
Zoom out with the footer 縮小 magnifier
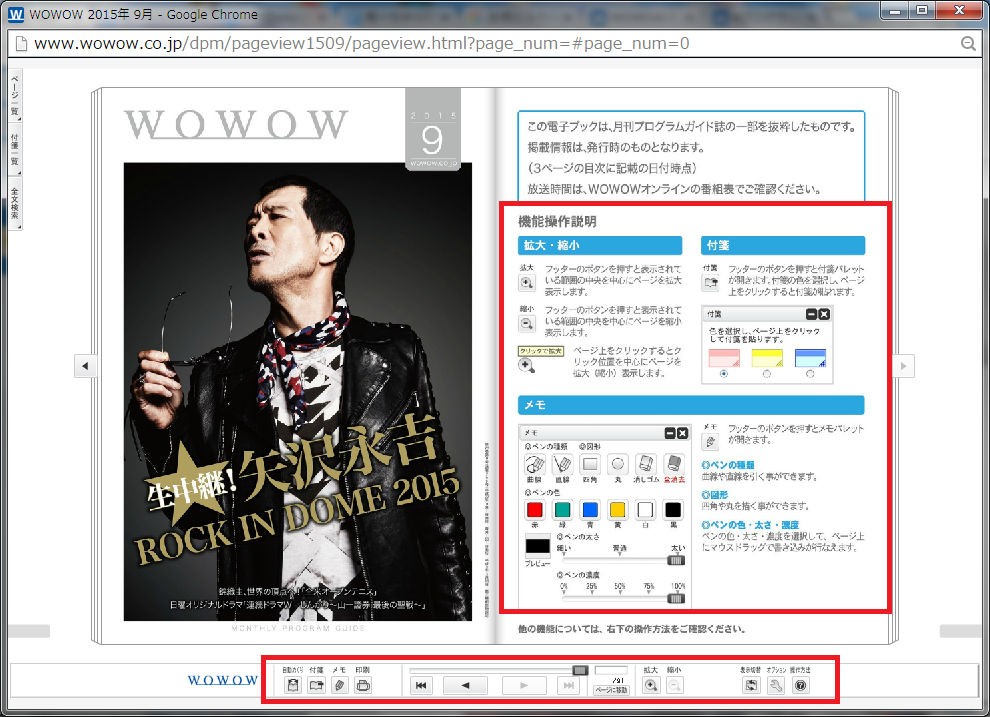tap(674, 685)
